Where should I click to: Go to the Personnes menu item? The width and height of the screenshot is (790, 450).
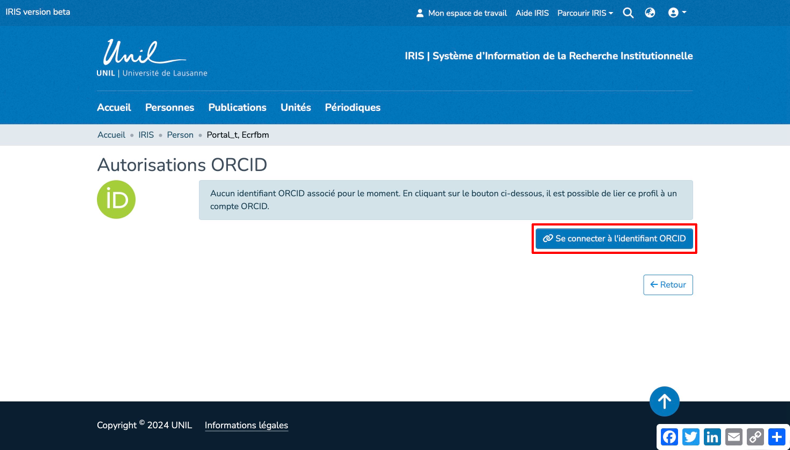169,107
